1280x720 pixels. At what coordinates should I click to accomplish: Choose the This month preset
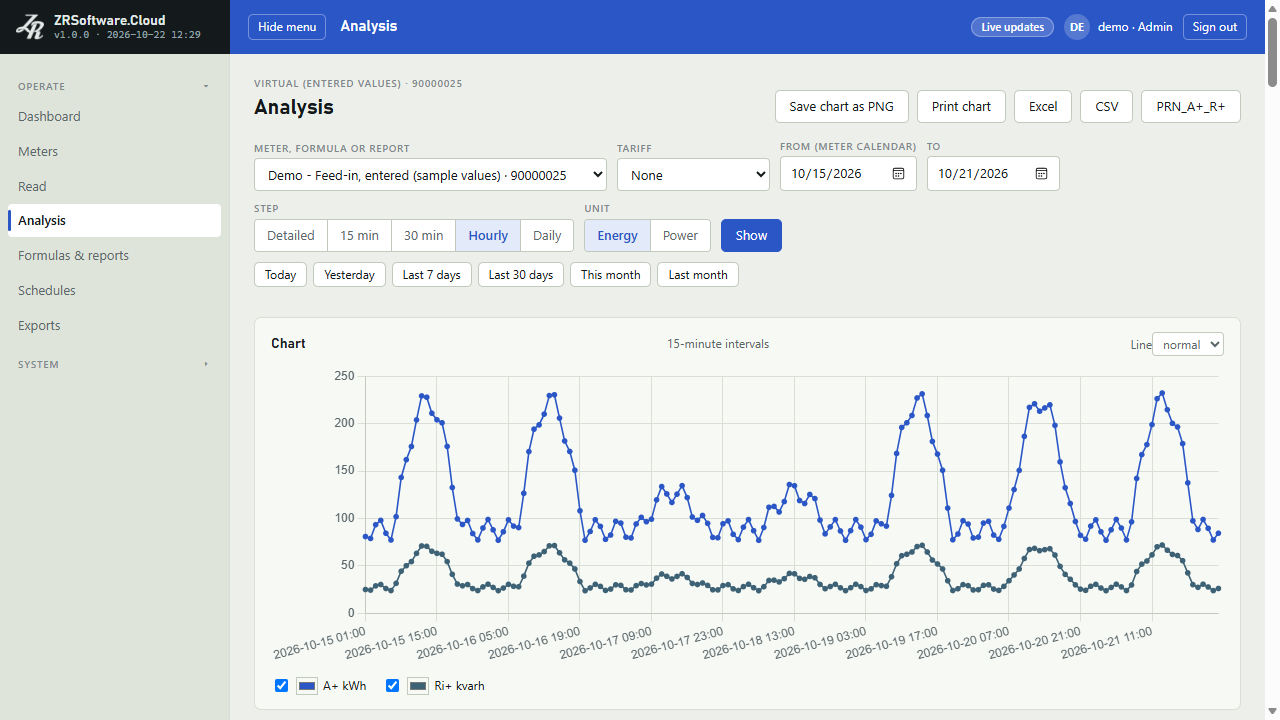(x=611, y=275)
